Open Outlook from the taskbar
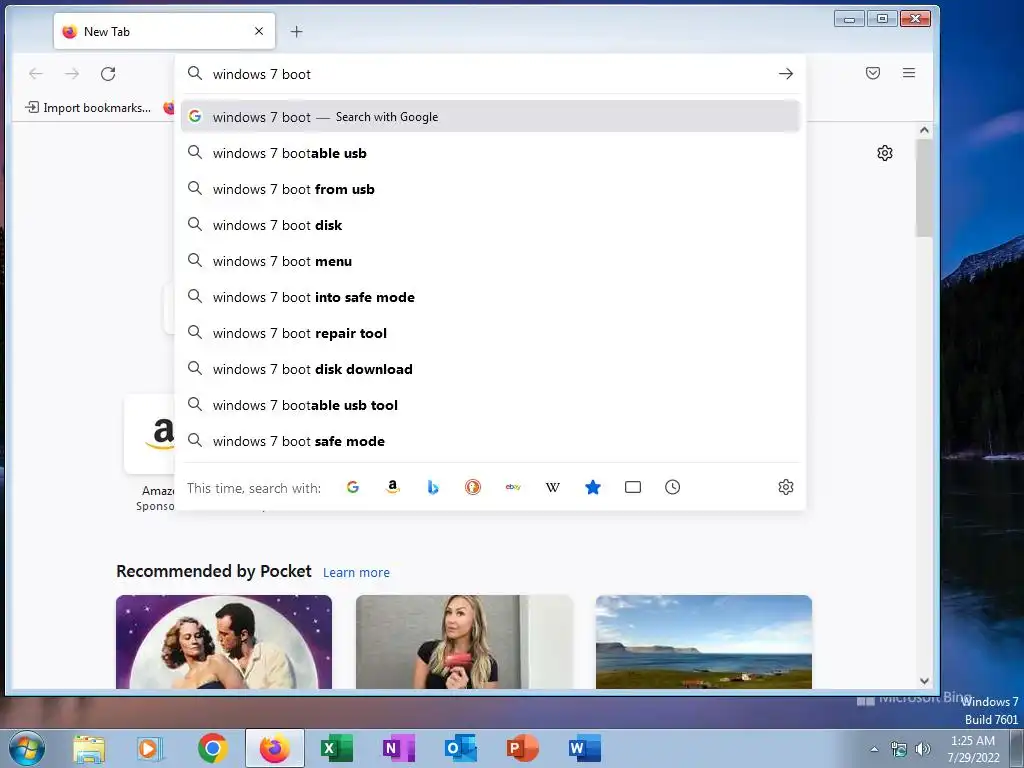Viewport: 1024px width, 768px height. pyautogui.click(x=460, y=748)
